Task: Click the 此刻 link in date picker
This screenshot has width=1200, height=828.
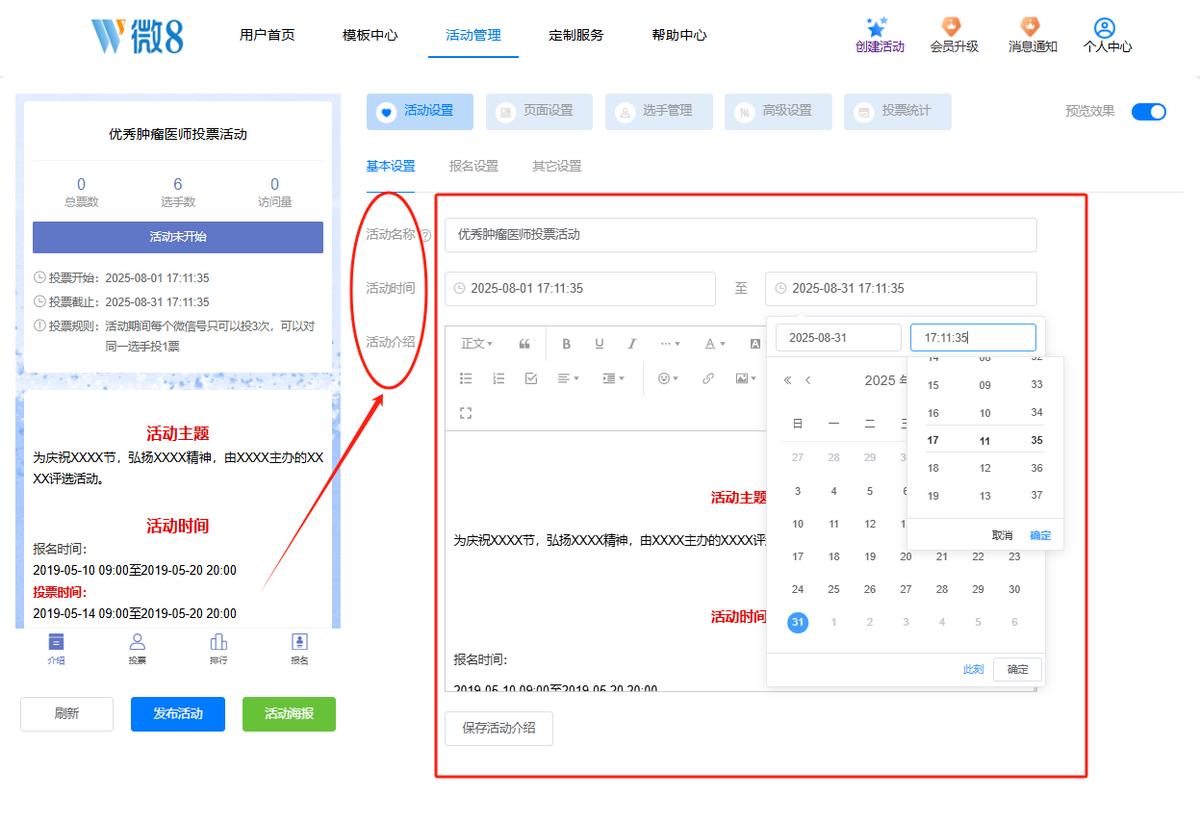Action: [973, 669]
